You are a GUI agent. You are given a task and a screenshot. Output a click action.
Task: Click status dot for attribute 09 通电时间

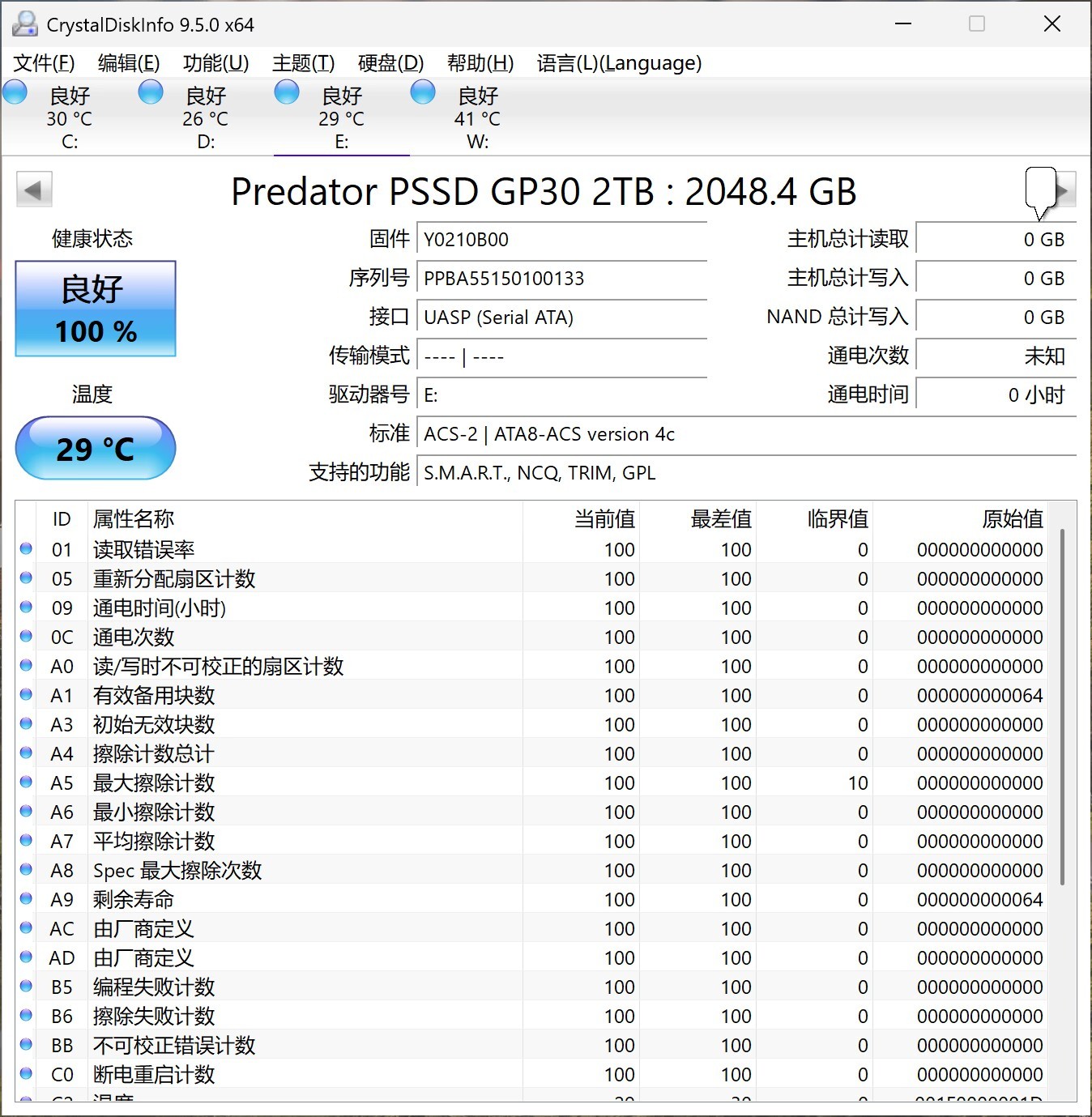(26, 608)
